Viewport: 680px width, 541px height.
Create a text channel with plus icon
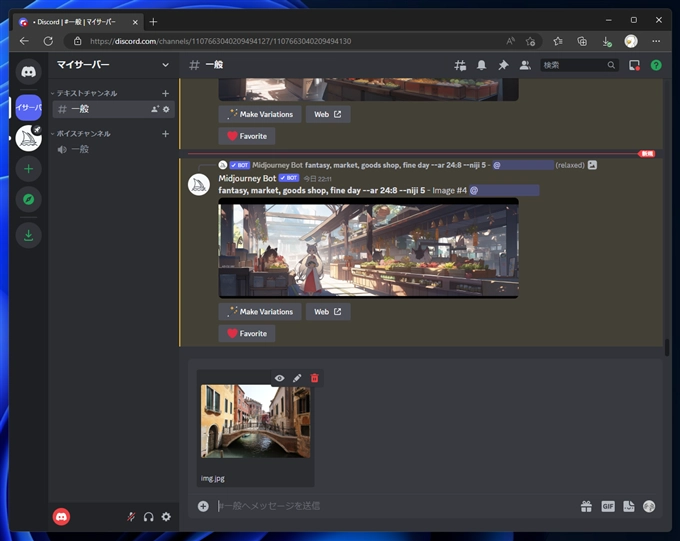[x=165, y=93]
